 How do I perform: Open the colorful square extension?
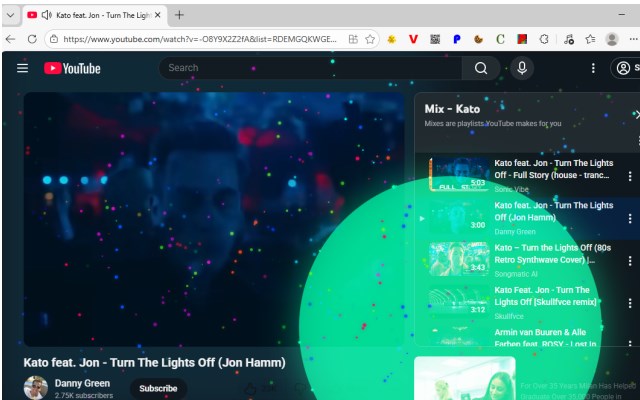522,39
